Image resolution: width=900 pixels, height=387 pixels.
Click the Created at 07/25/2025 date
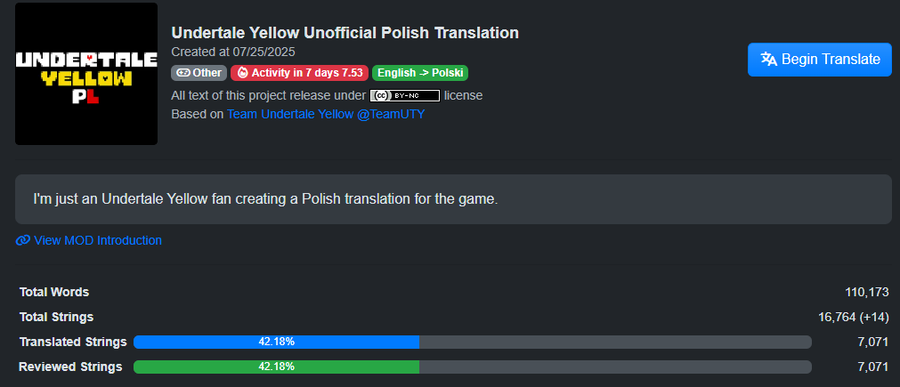point(233,52)
